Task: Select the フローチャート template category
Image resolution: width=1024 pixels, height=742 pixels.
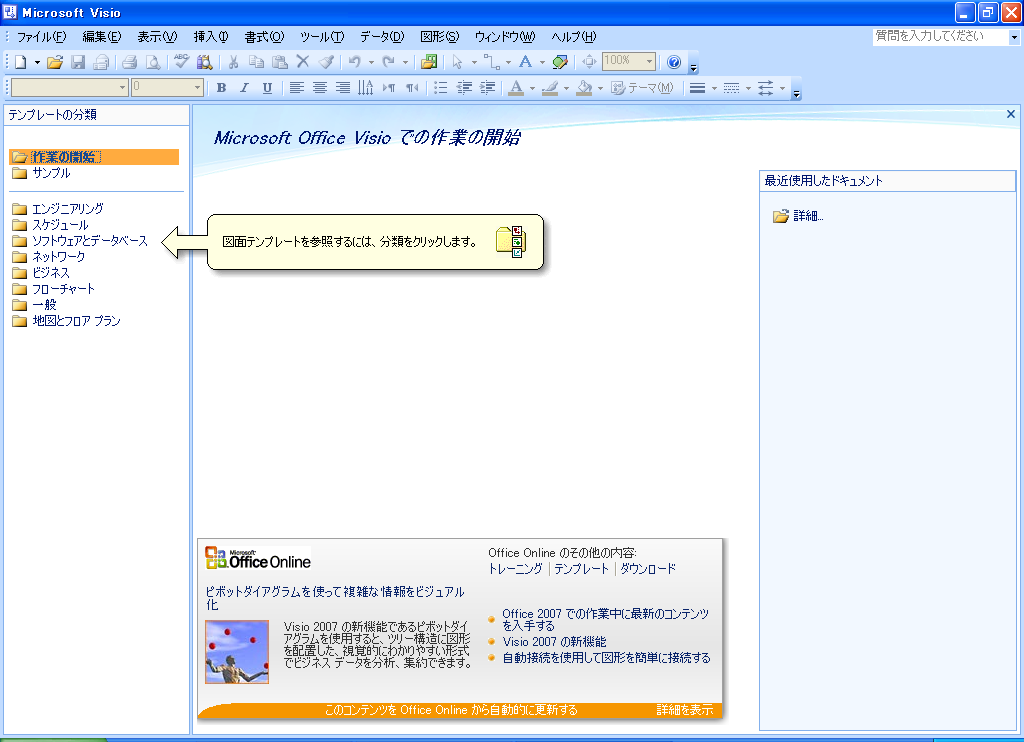Action: (x=63, y=289)
